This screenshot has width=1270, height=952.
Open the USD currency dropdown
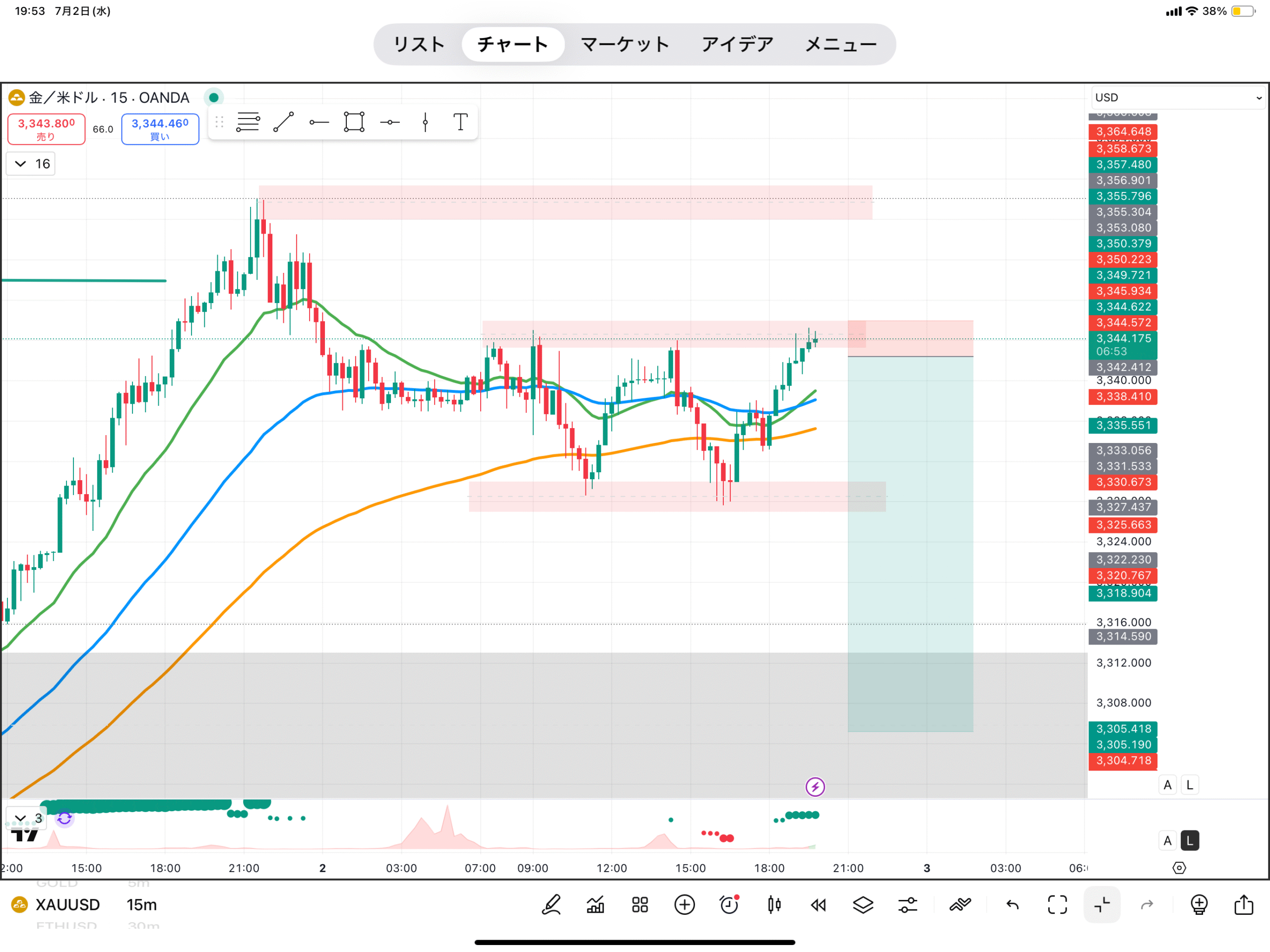tap(1178, 98)
